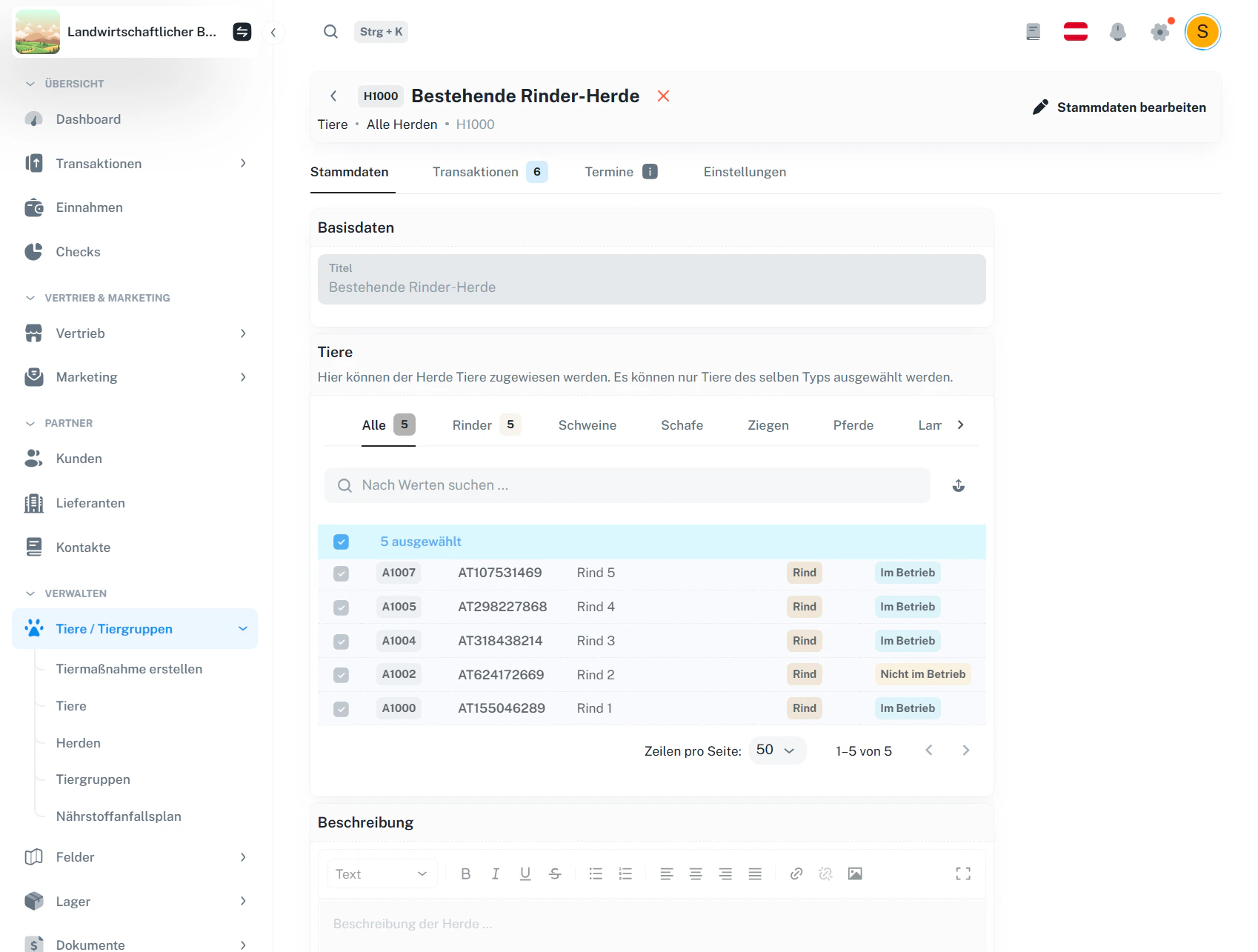The width and height of the screenshot is (1258, 952).
Task: Expand the Transaktionen sidebar menu
Action: click(135, 163)
